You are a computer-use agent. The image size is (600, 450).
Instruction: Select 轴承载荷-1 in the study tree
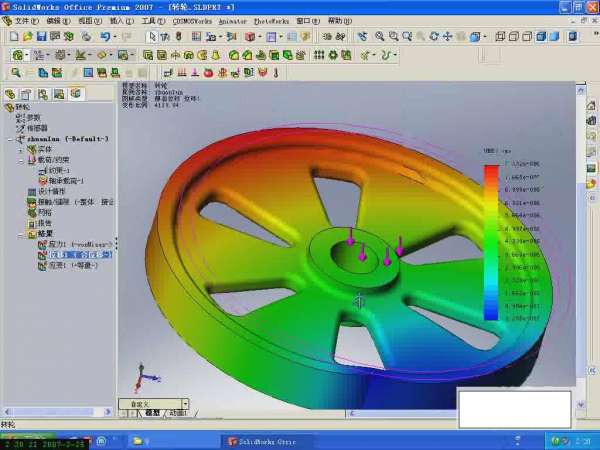[x=62, y=181]
